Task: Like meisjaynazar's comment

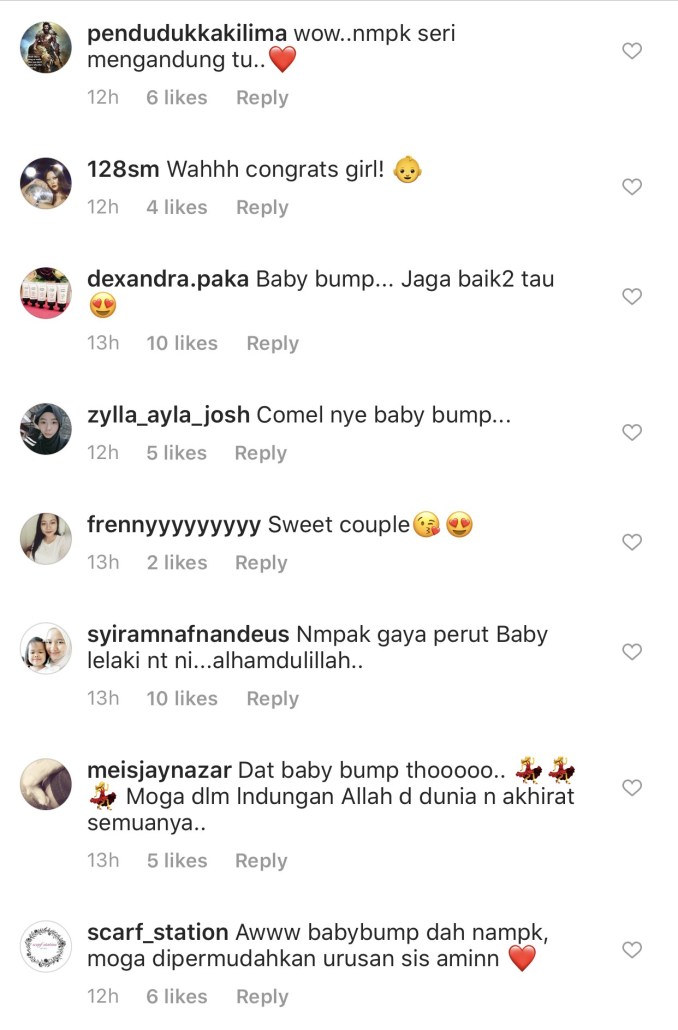Action: pos(632,788)
